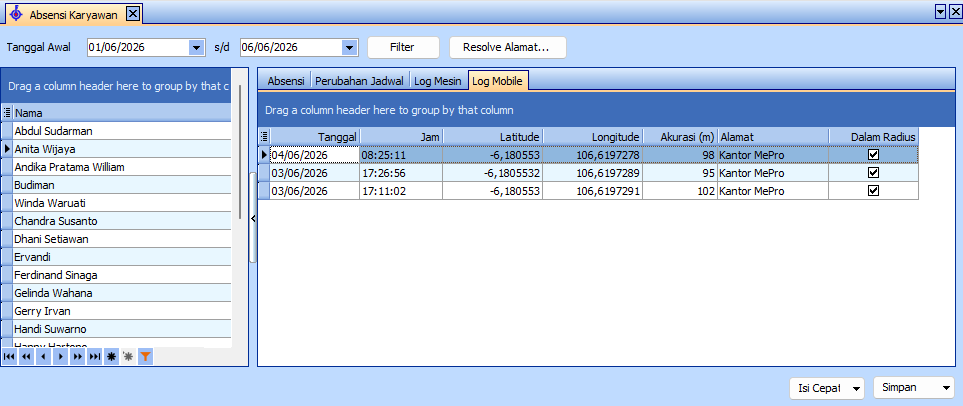
Task: Open the Log Mobile grid column chooser icon
Action: (265, 136)
